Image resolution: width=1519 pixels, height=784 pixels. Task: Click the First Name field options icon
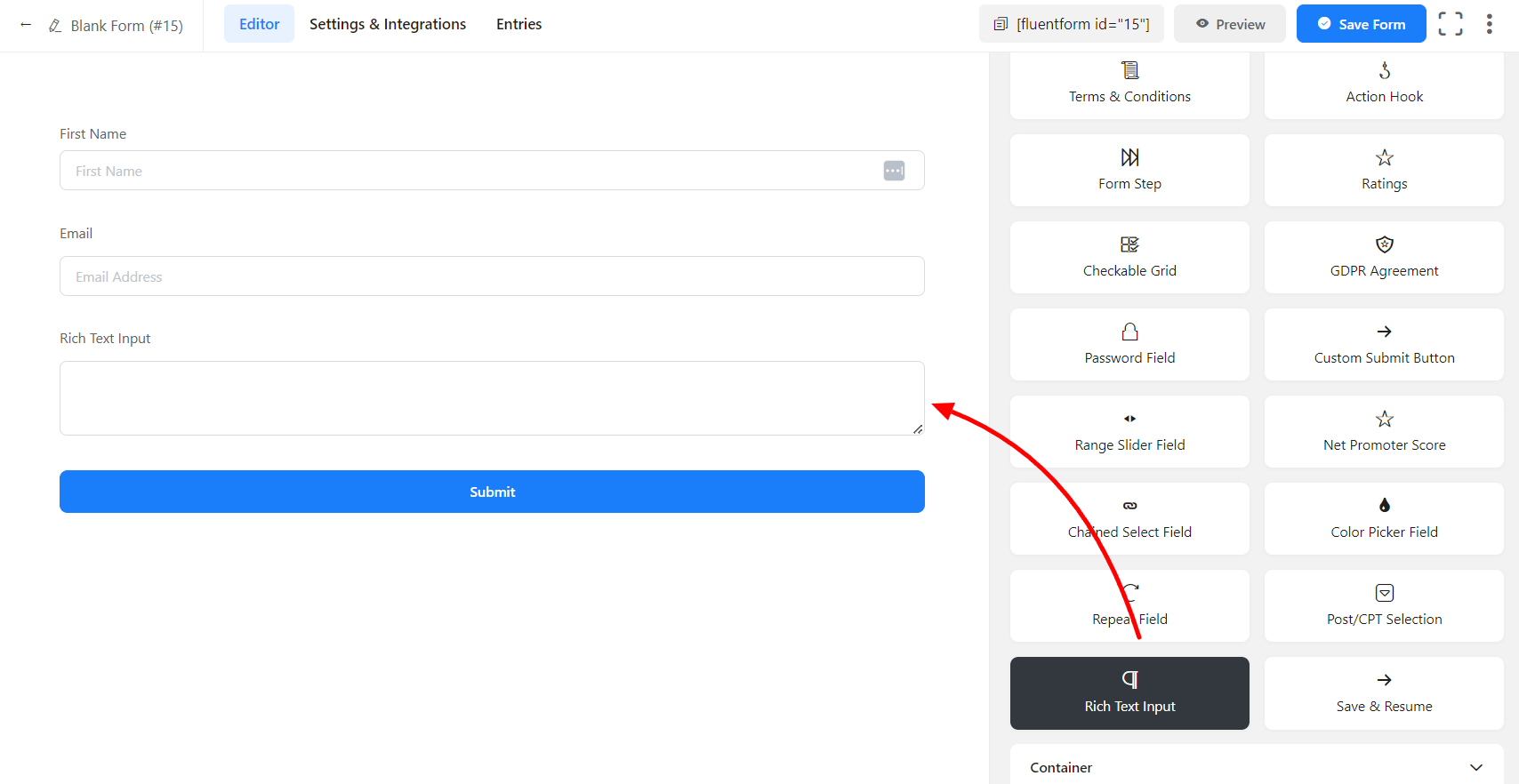pos(894,171)
